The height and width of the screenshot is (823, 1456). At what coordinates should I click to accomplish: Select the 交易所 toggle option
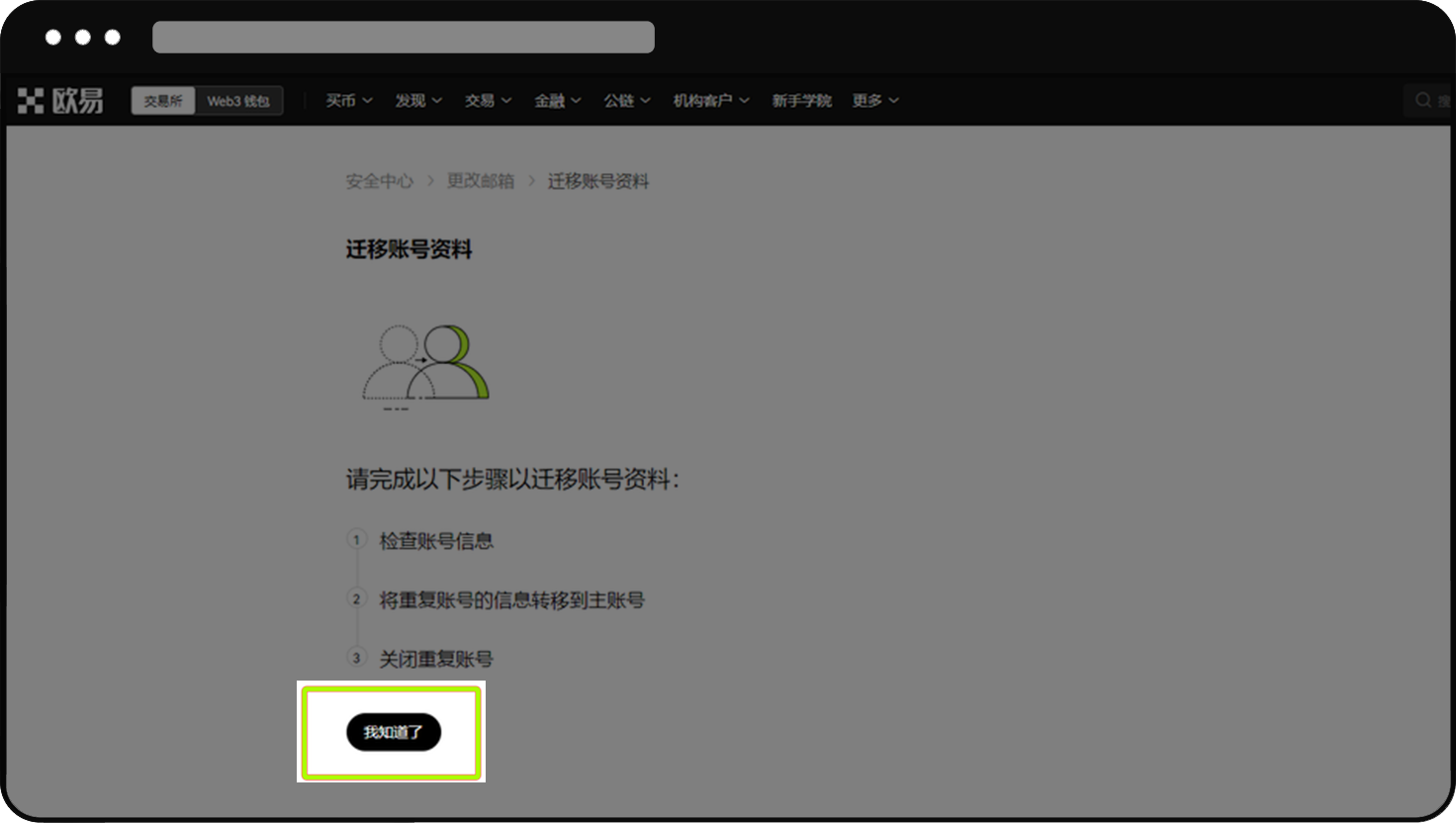163,101
